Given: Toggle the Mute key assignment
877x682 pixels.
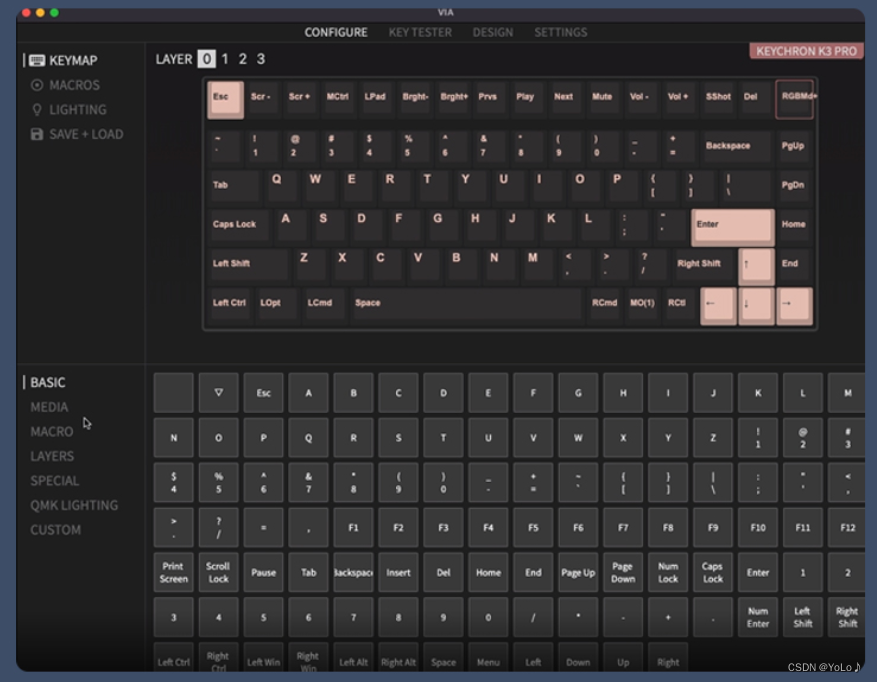Looking at the screenshot, I should coord(601,97).
